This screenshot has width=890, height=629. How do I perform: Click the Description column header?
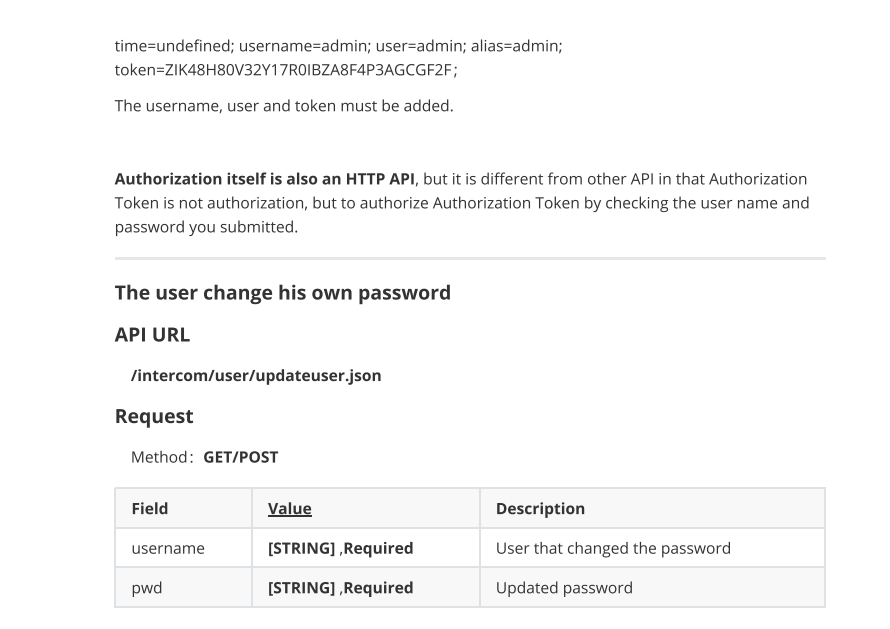[540, 508]
